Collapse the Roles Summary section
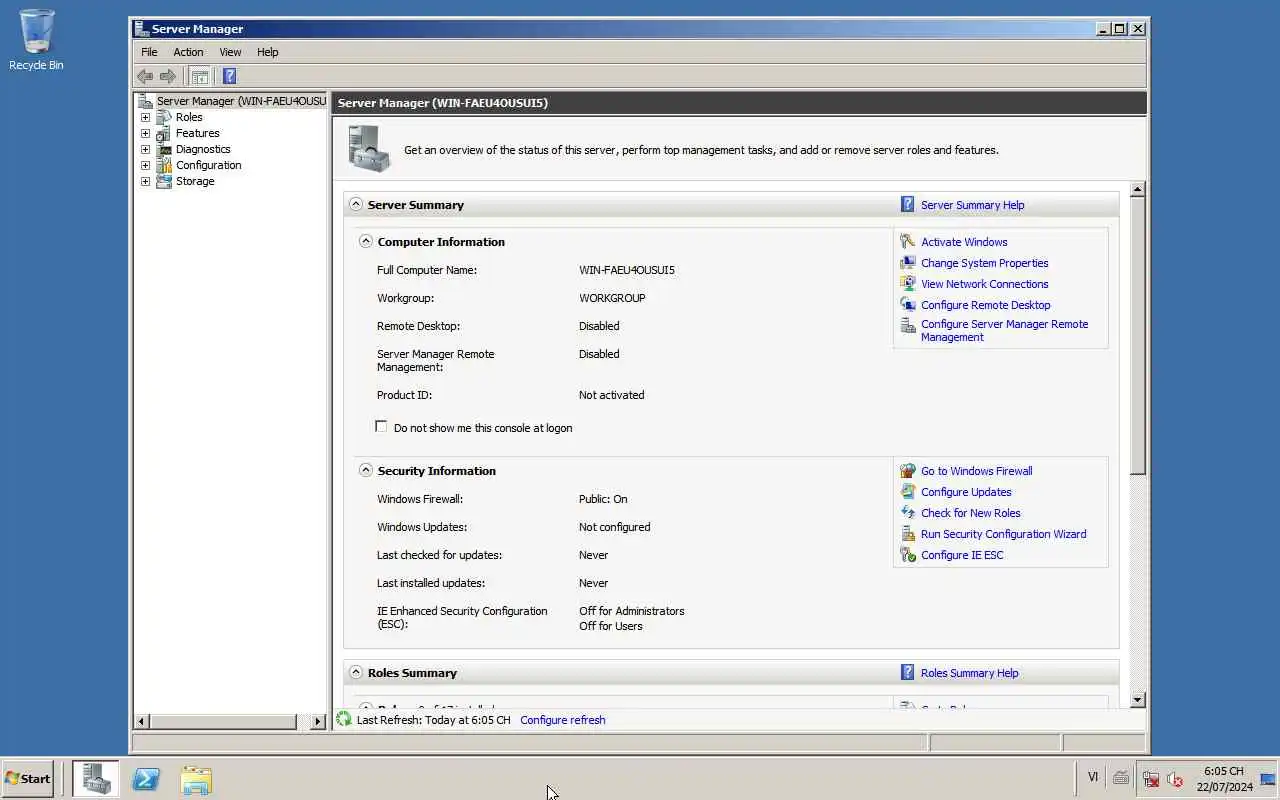 point(356,672)
